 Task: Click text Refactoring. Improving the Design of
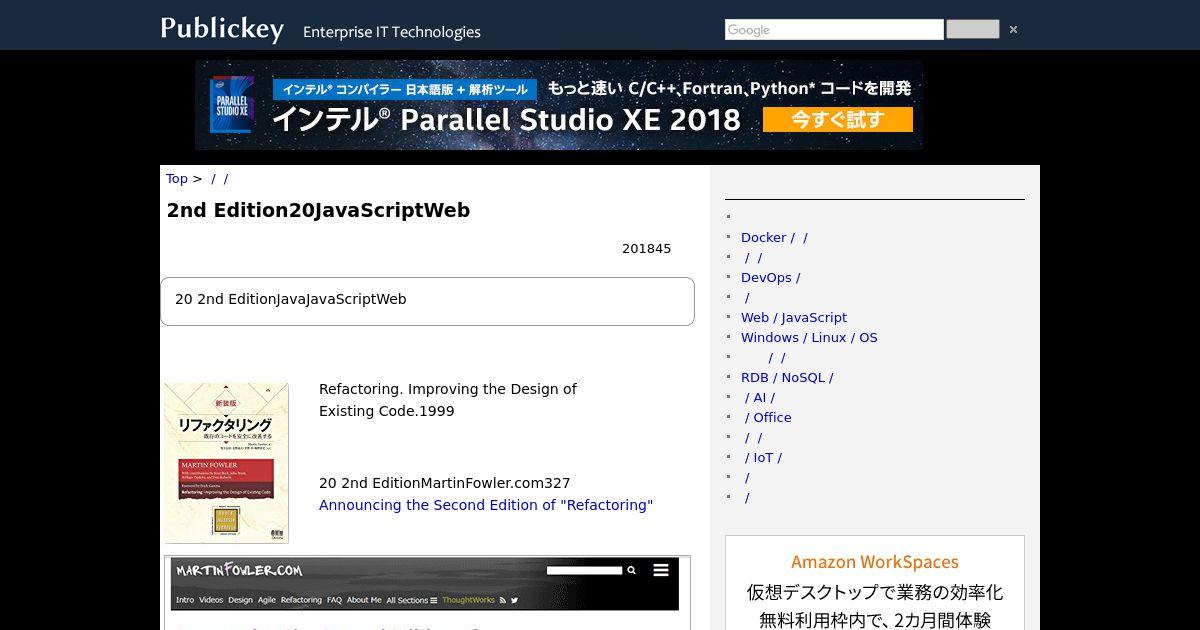coord(448,389)
